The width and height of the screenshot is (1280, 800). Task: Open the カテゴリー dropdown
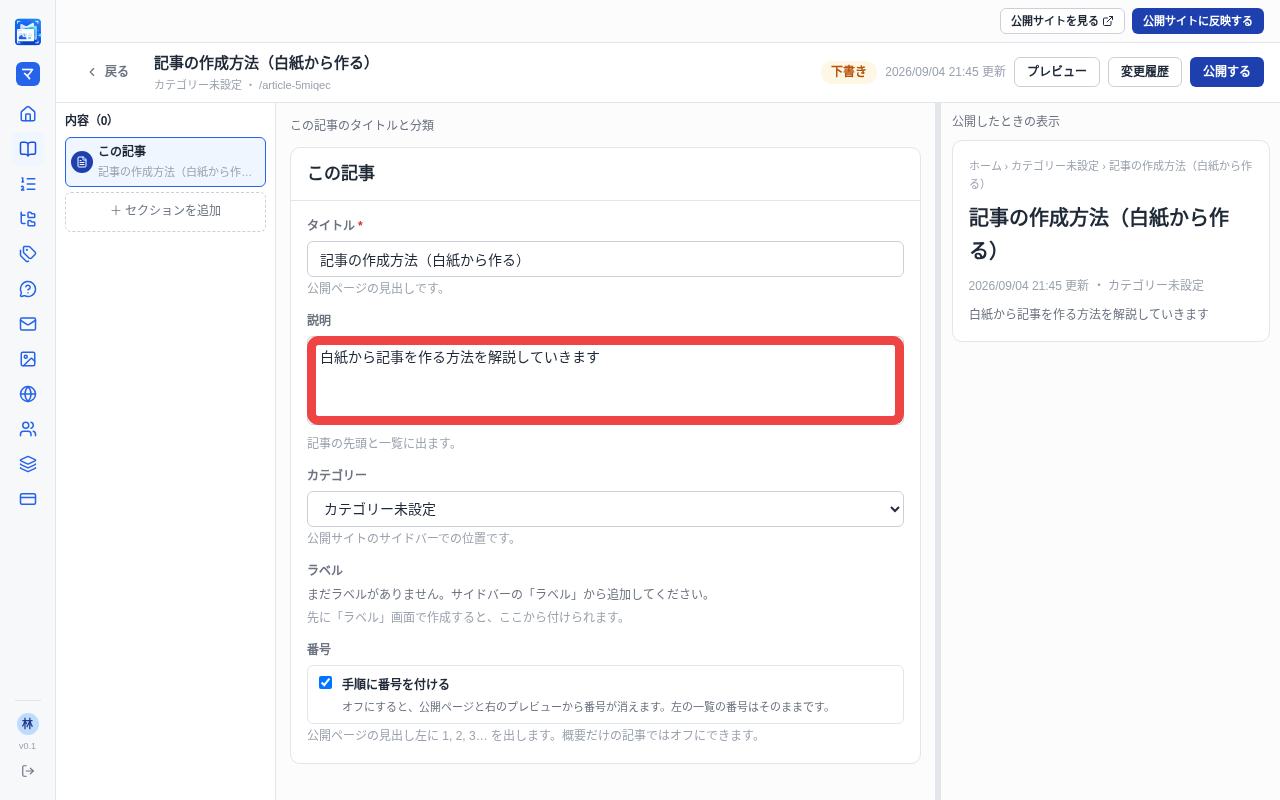pyautogui.click(x=605, y=509)
